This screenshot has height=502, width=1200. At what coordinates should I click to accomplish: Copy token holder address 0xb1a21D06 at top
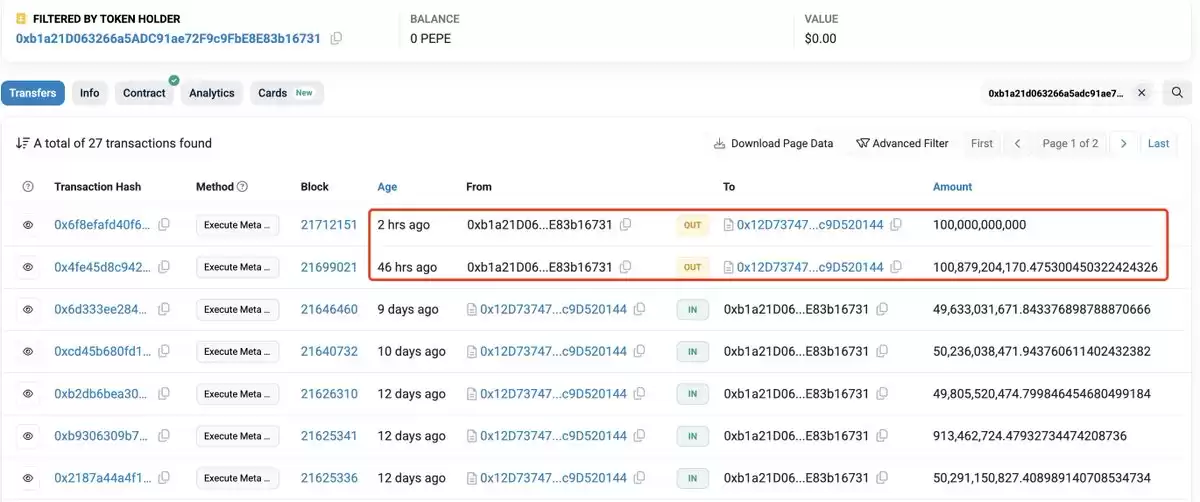coord(337,38)
